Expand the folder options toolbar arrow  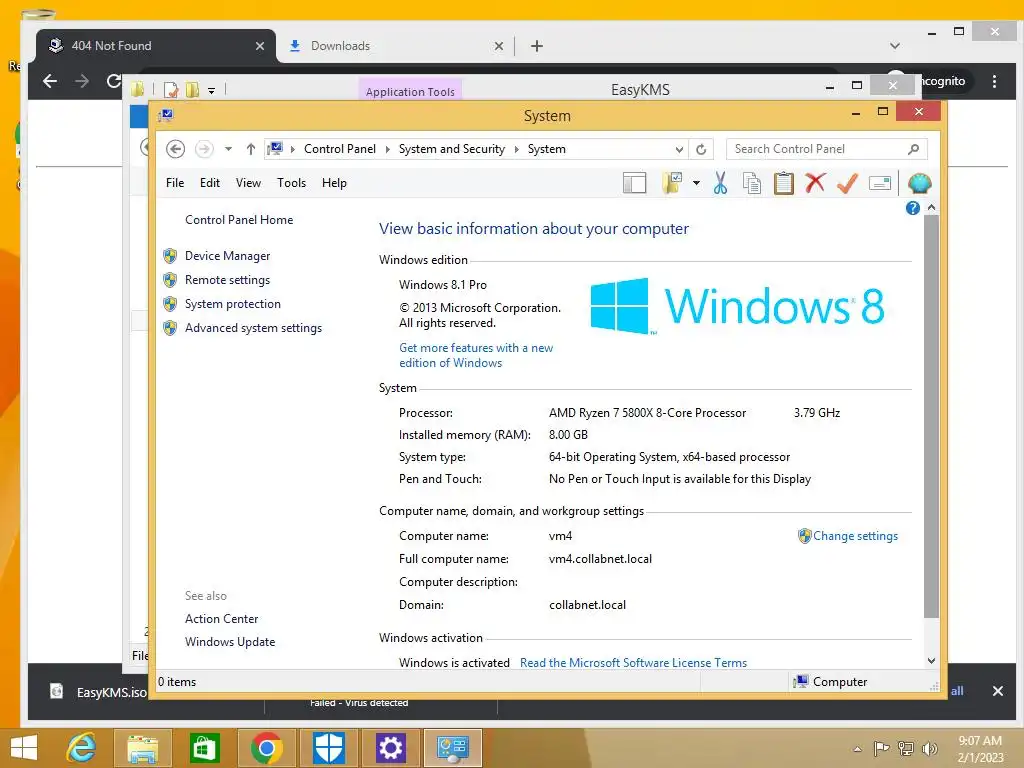tap(696, 184)
